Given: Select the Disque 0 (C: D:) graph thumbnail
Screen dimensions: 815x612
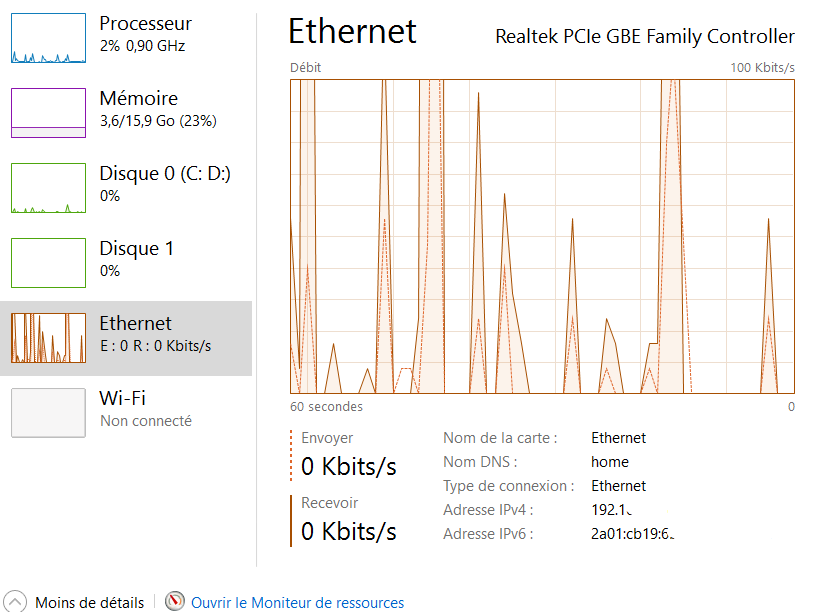Looking at the screenshot, I should [x=48, y=188].
